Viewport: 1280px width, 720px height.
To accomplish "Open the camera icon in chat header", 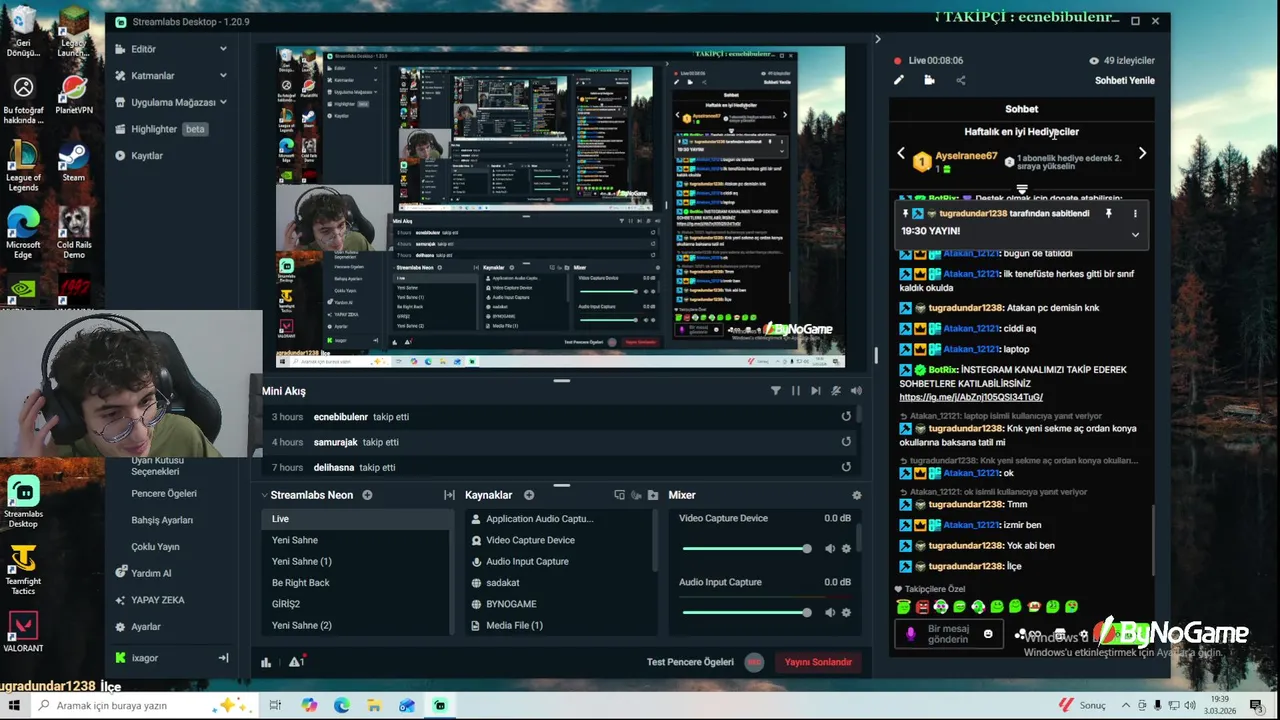I will pos(929,80).
